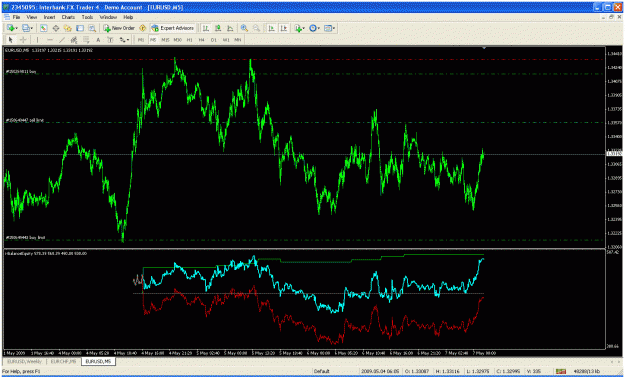The width and height of the screenshot is (625, 377).
Task: Open the Window menu
Action: [108, 17]
